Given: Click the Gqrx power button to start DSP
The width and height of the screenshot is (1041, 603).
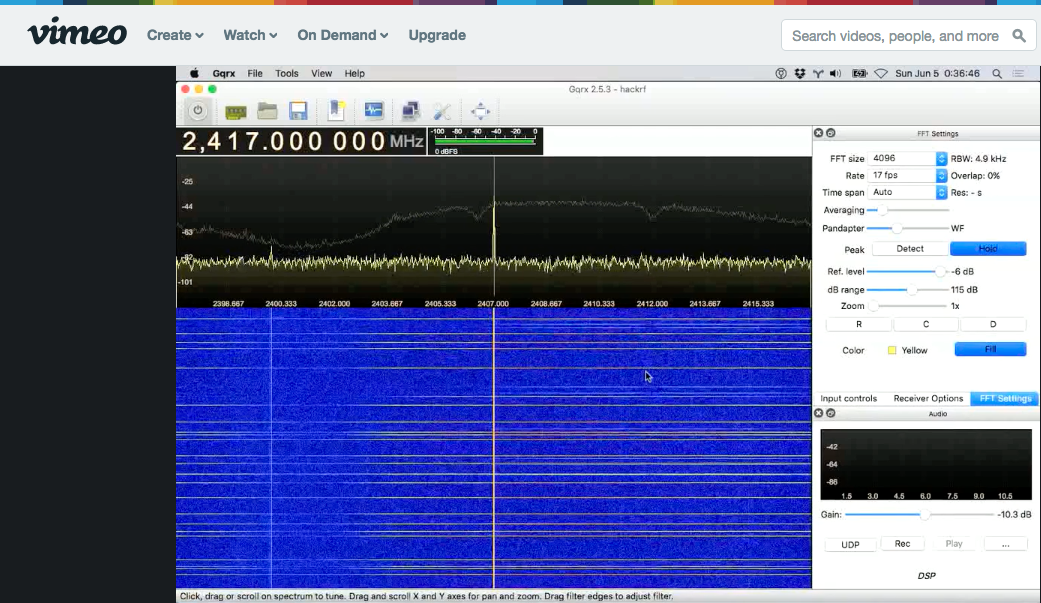Looking at the screenshot, I should tap(197, 110).
